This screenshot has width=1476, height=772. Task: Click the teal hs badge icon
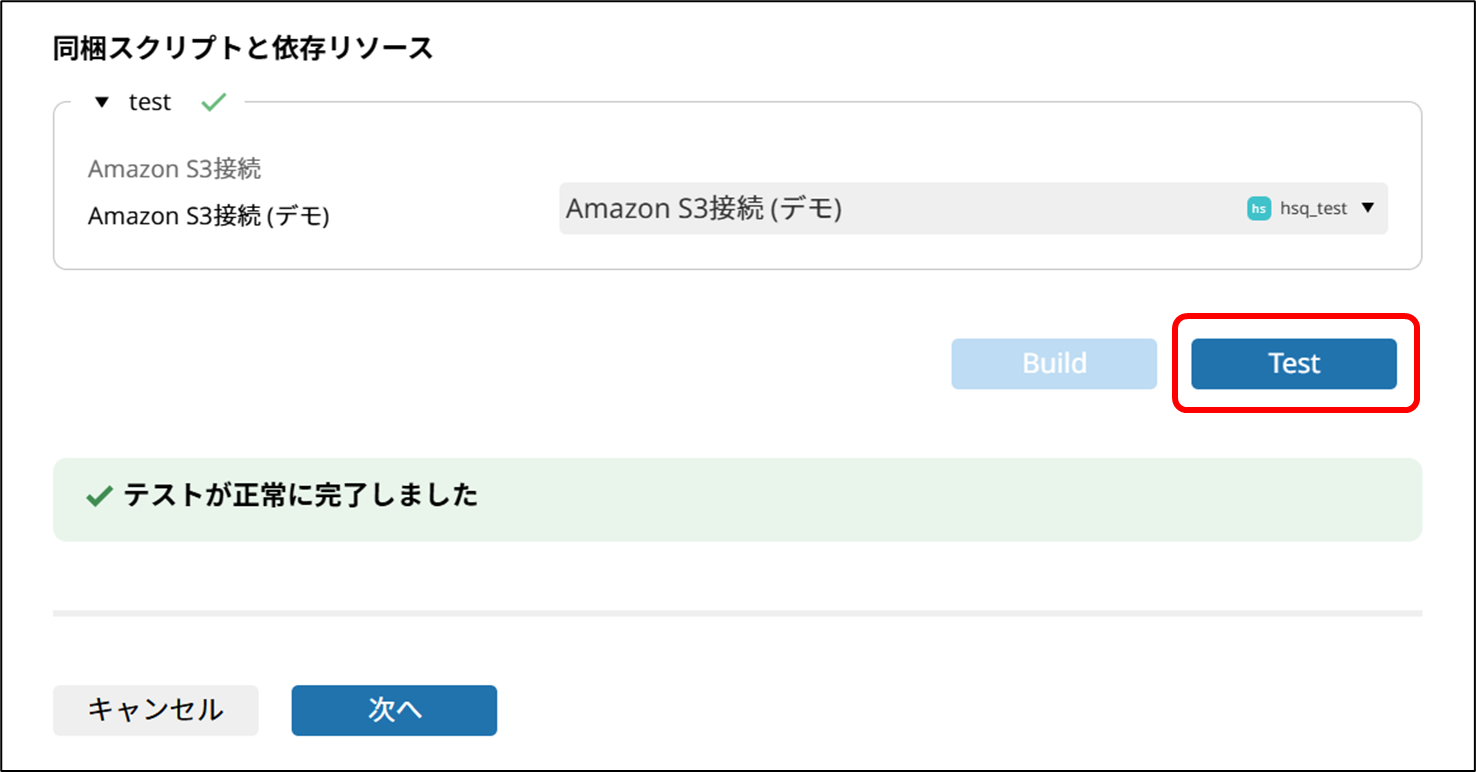tap(1259, 209)
